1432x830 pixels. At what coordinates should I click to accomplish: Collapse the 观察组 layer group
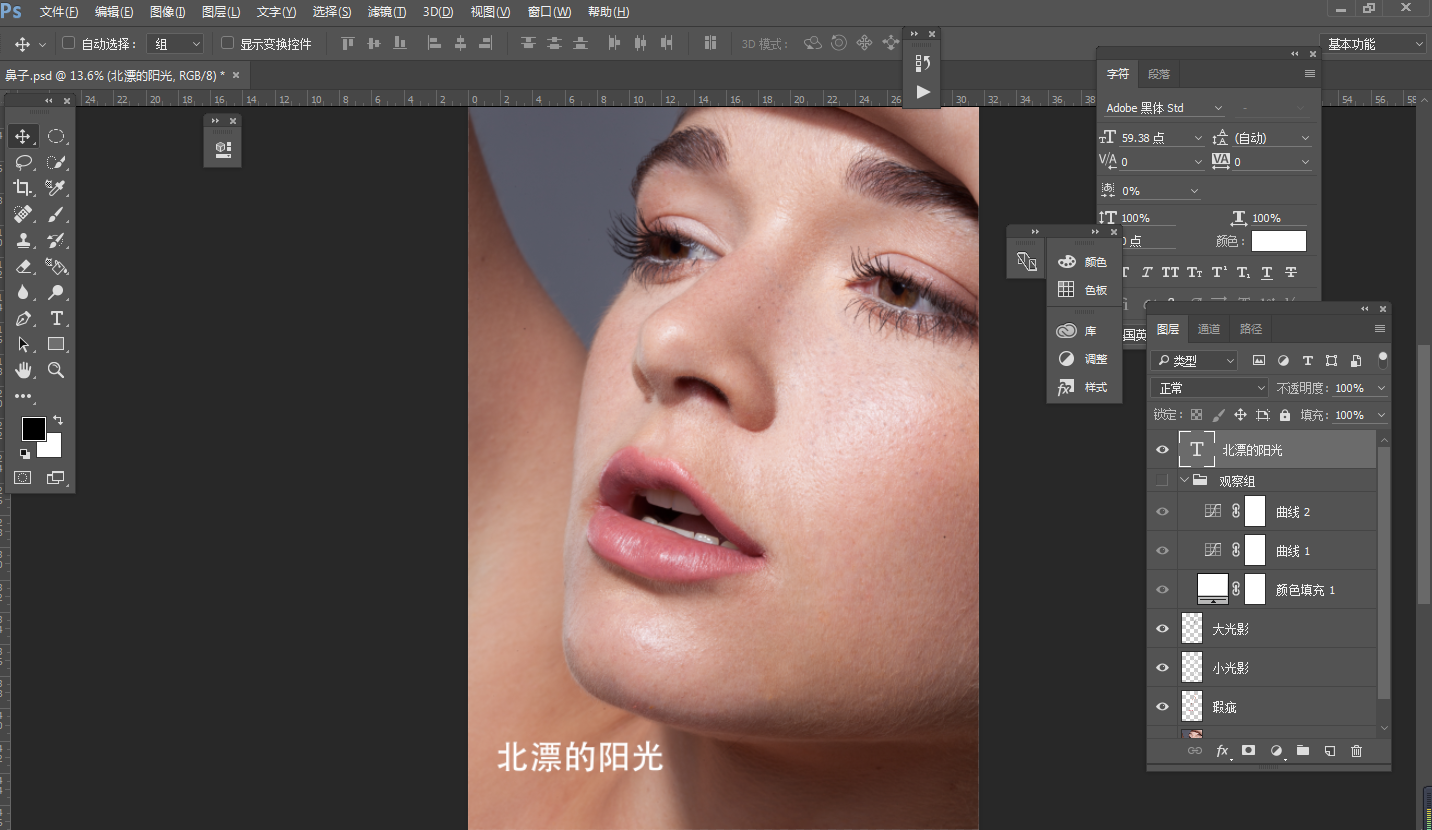[x=1185, y=481]
